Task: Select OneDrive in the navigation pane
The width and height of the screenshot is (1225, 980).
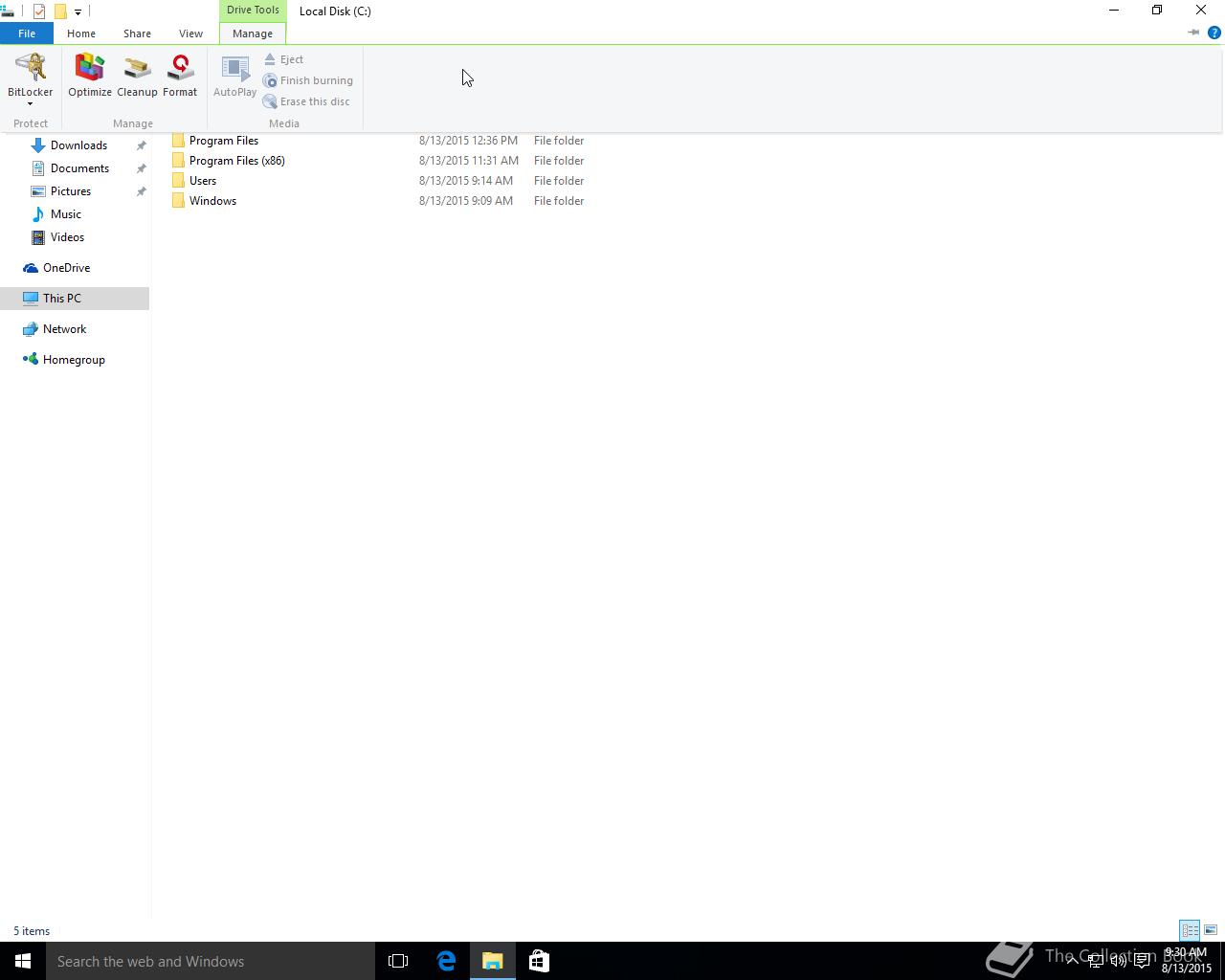Action: pos(66,268)
